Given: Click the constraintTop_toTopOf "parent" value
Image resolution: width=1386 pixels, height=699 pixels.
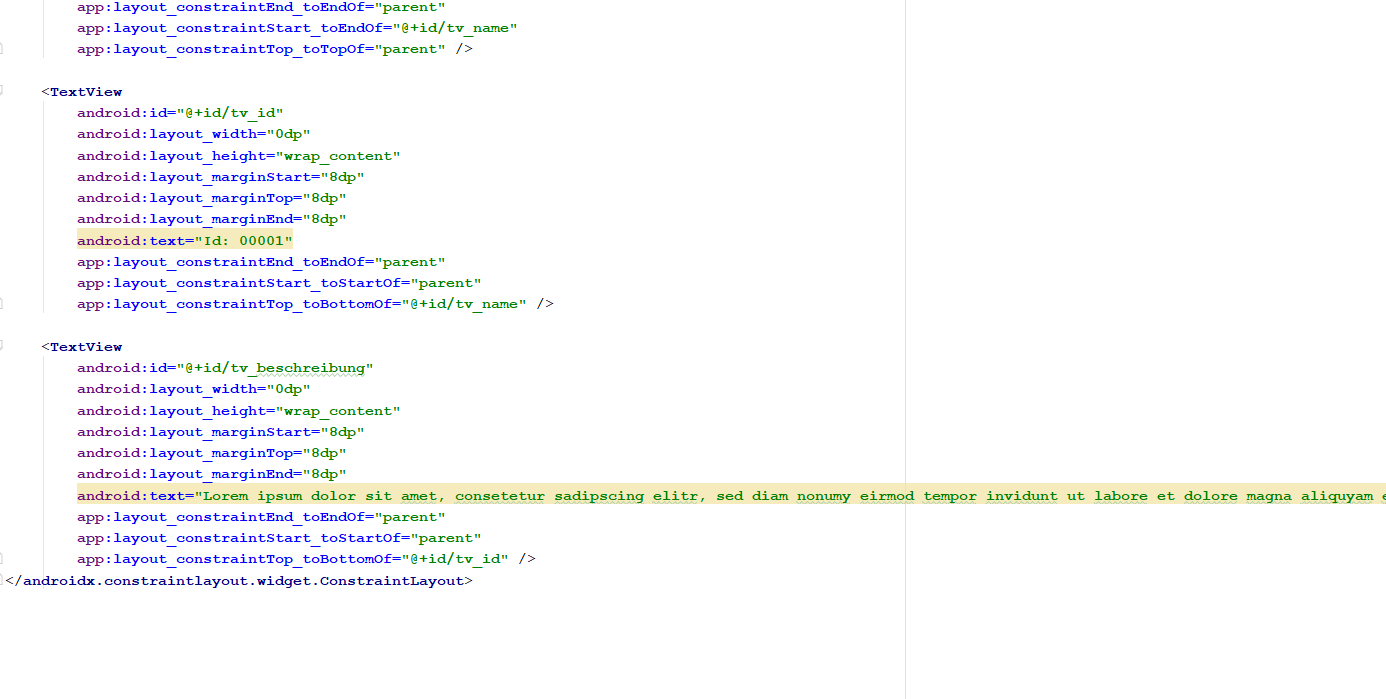Looking at the screenshot, I should point(410,49).
